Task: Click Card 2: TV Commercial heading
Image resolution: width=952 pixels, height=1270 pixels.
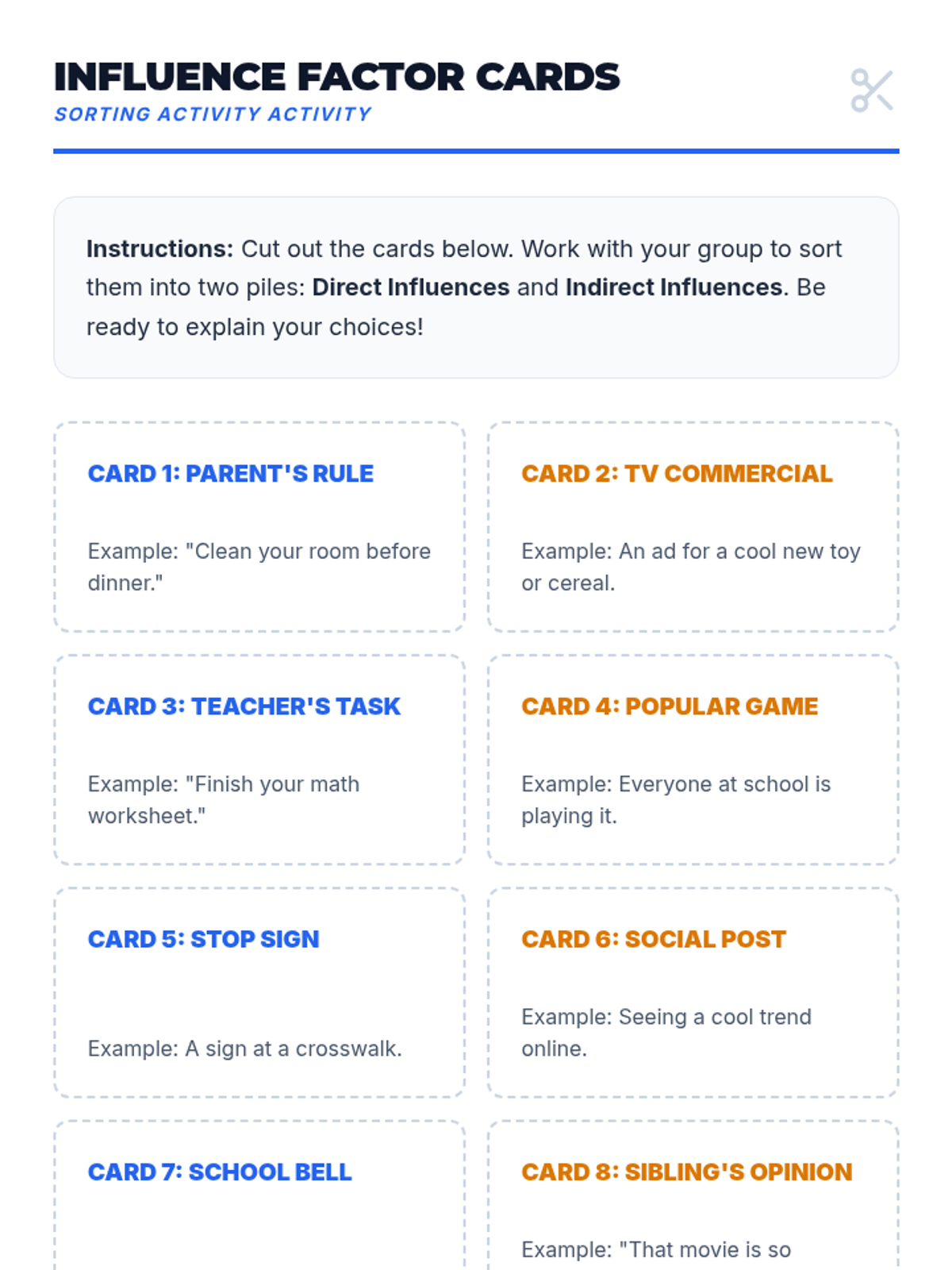Action: coord(677,474)
